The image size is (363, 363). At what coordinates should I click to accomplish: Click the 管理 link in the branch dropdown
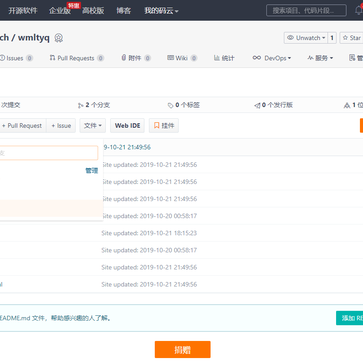coord(92,171)
